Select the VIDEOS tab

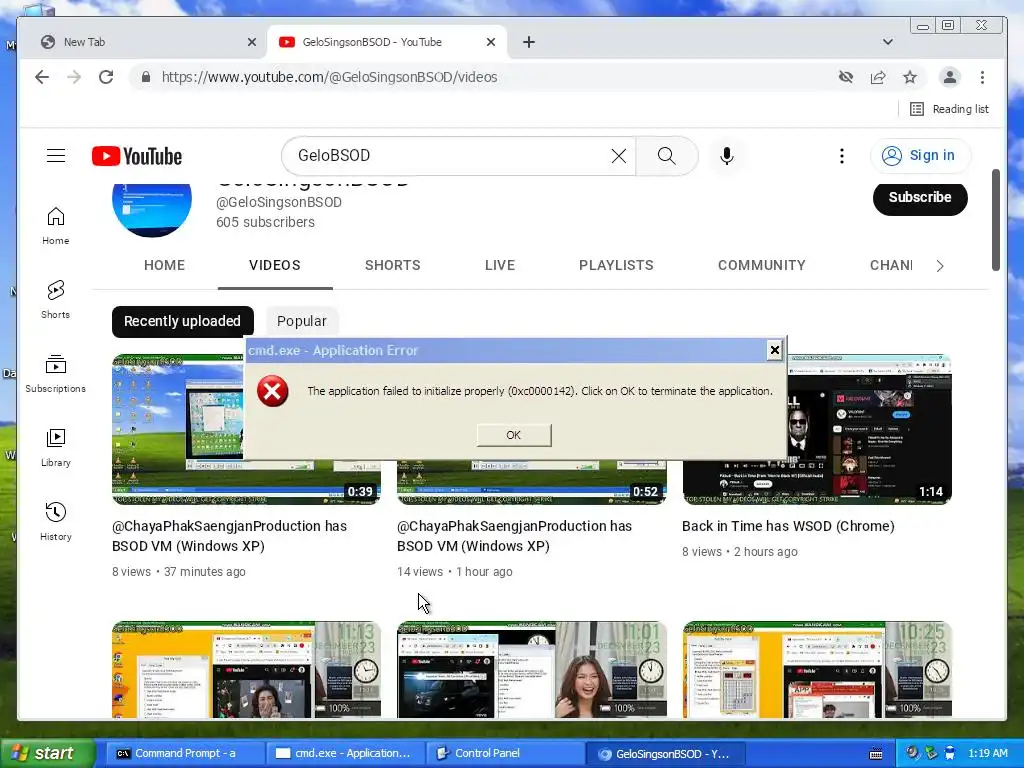[275, 265]
